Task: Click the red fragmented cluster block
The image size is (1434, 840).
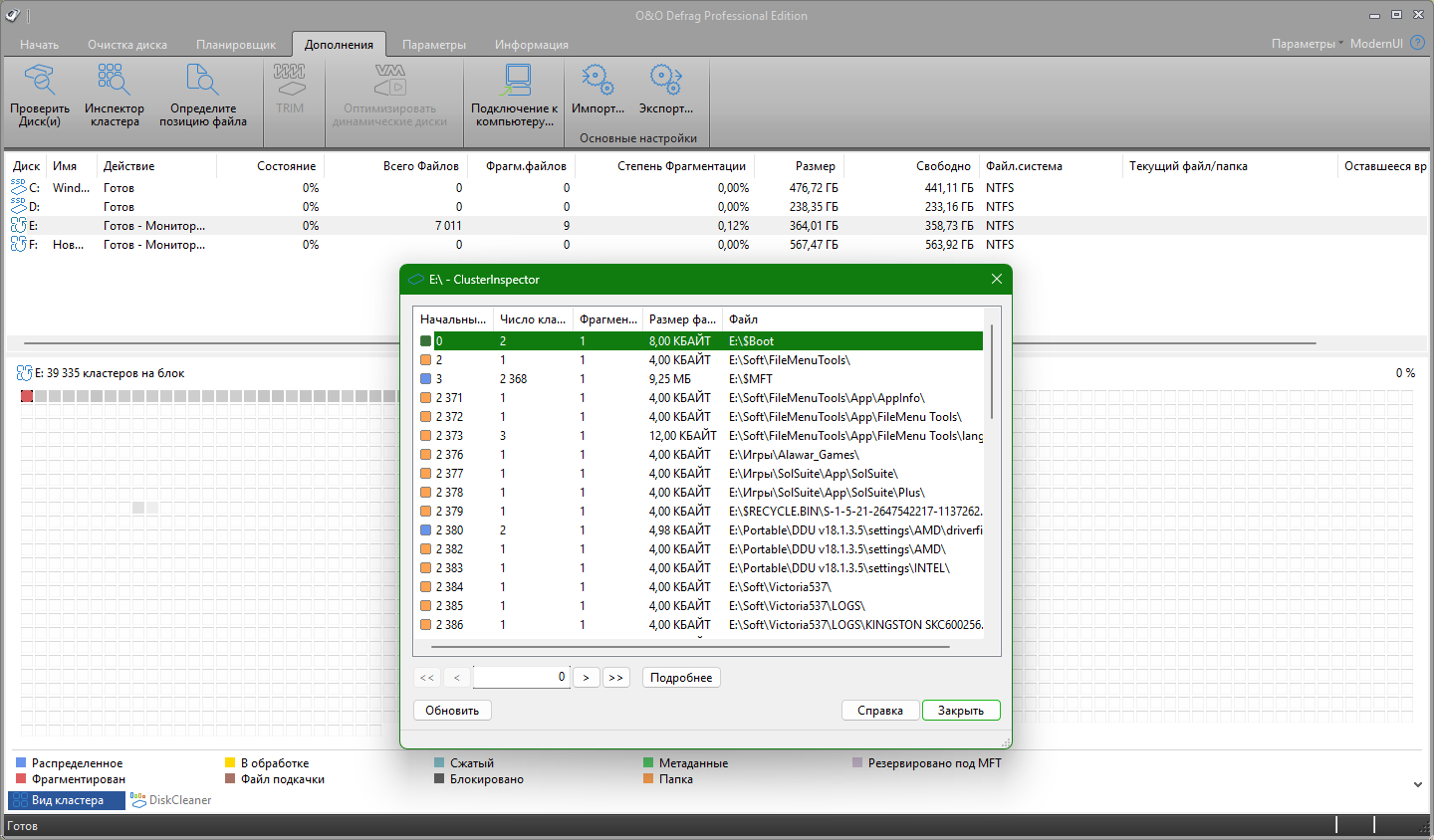Action: click(27, 396)
